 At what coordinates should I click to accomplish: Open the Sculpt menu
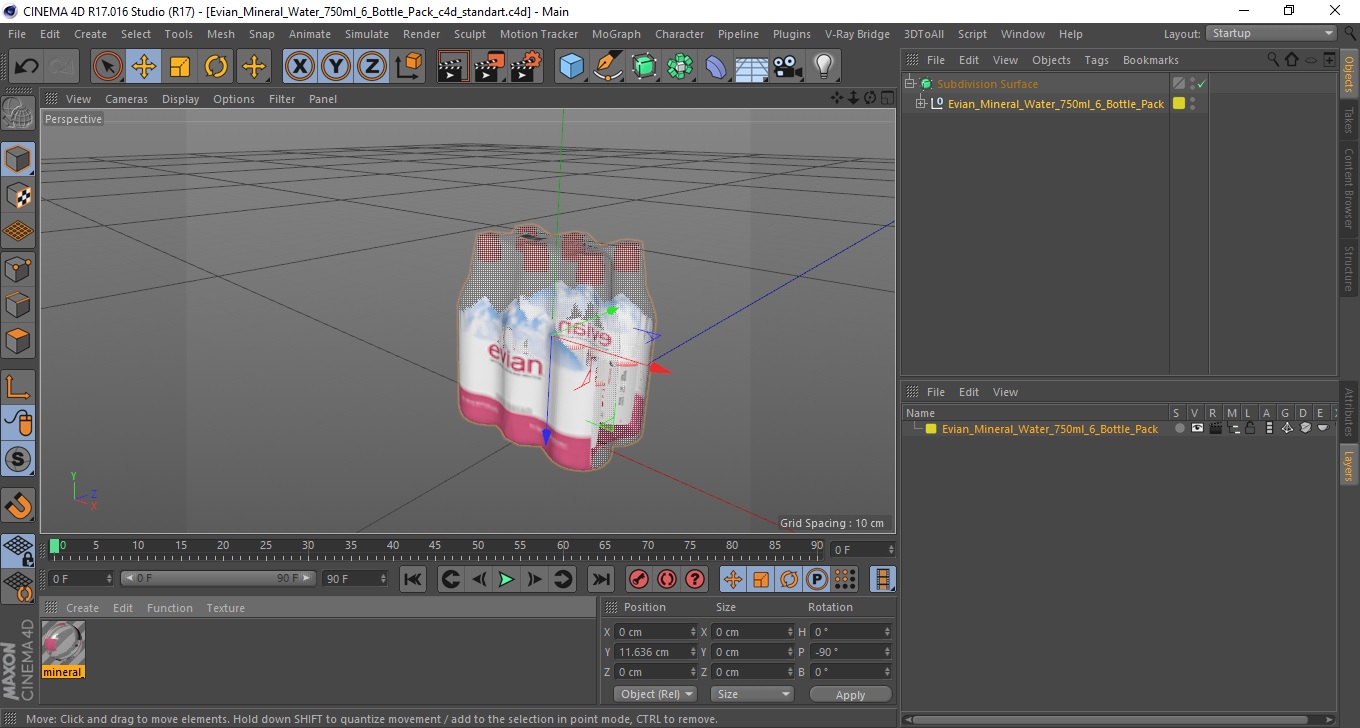[469, 34]
